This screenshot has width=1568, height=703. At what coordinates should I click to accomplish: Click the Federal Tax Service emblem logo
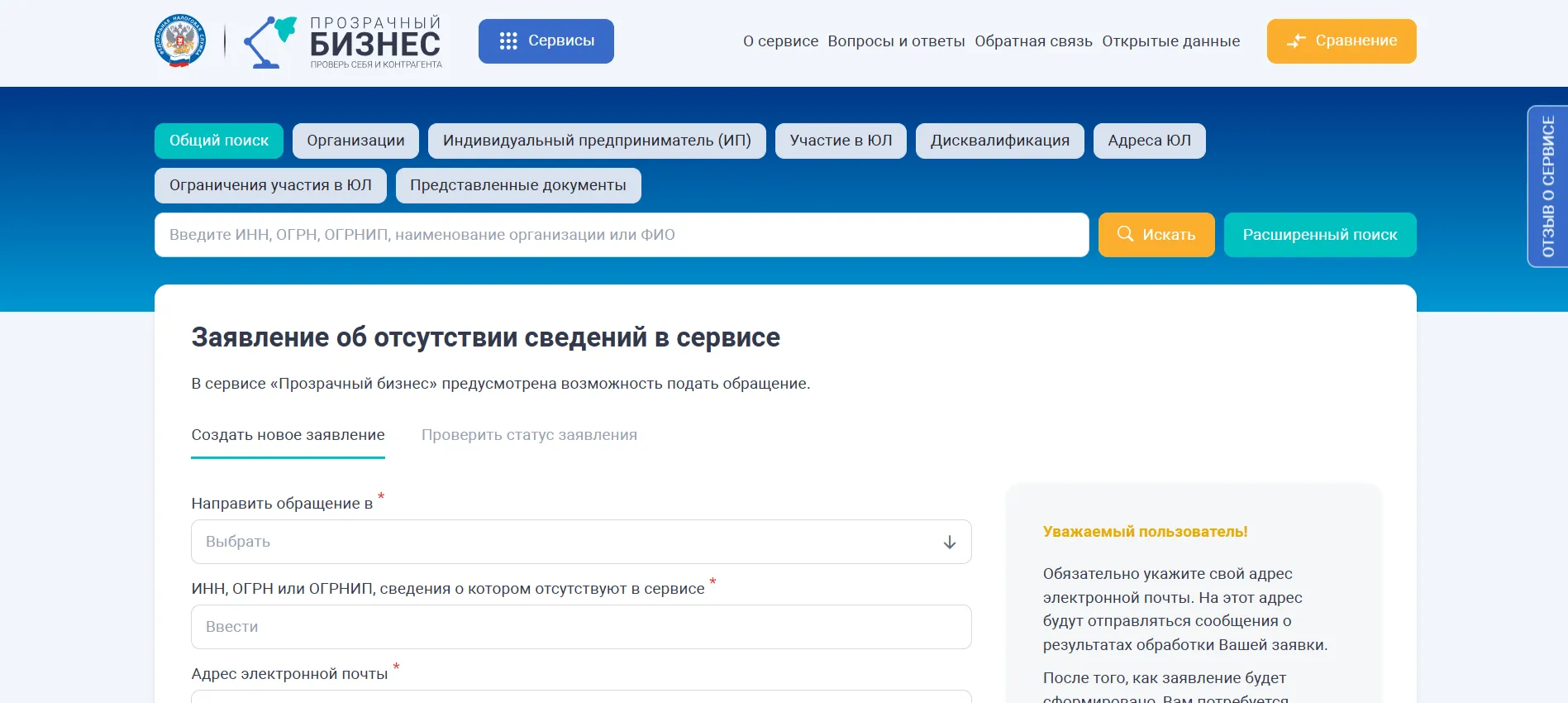(179, 41)
